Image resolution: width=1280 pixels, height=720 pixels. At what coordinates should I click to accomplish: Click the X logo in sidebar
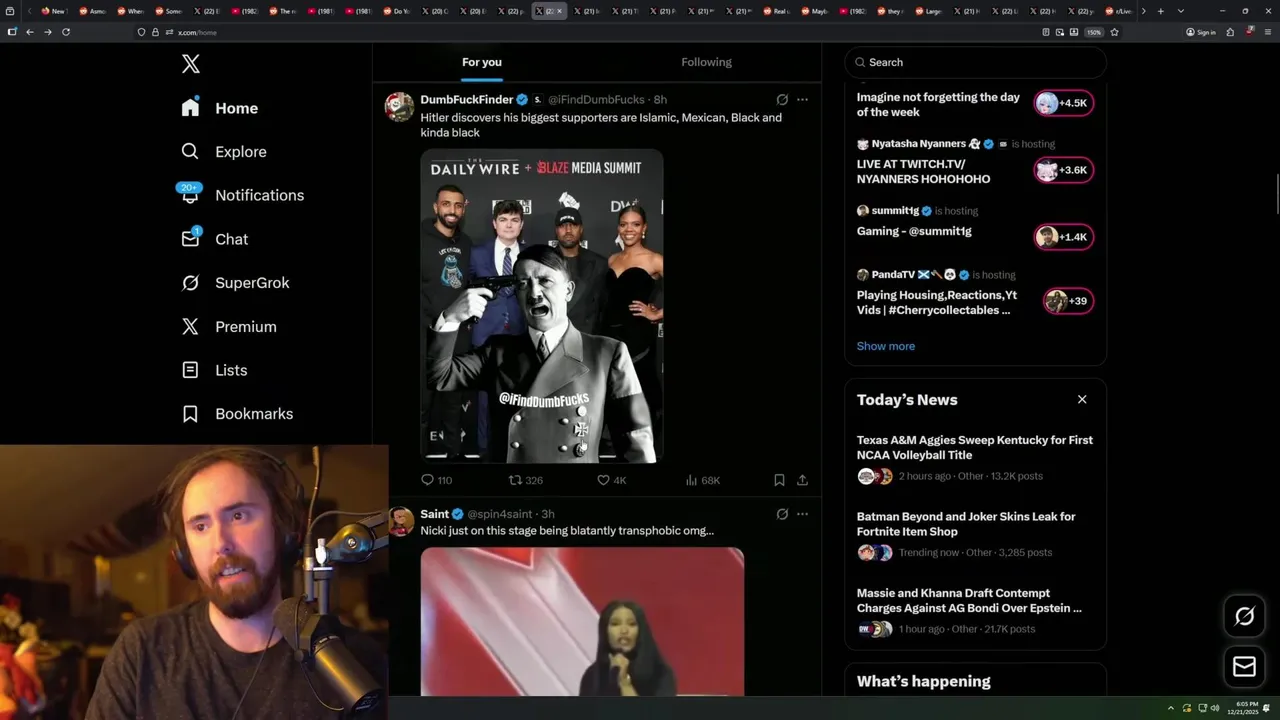(191, 64)
